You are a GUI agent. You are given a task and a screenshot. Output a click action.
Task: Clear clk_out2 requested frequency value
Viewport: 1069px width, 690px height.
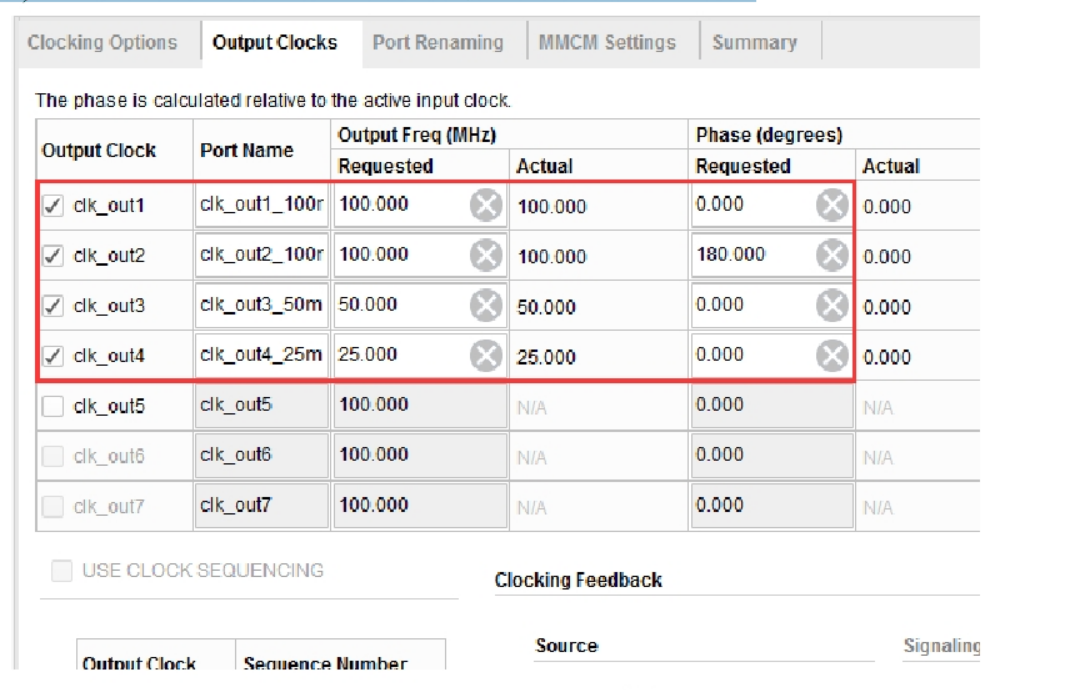coord(486,255)
